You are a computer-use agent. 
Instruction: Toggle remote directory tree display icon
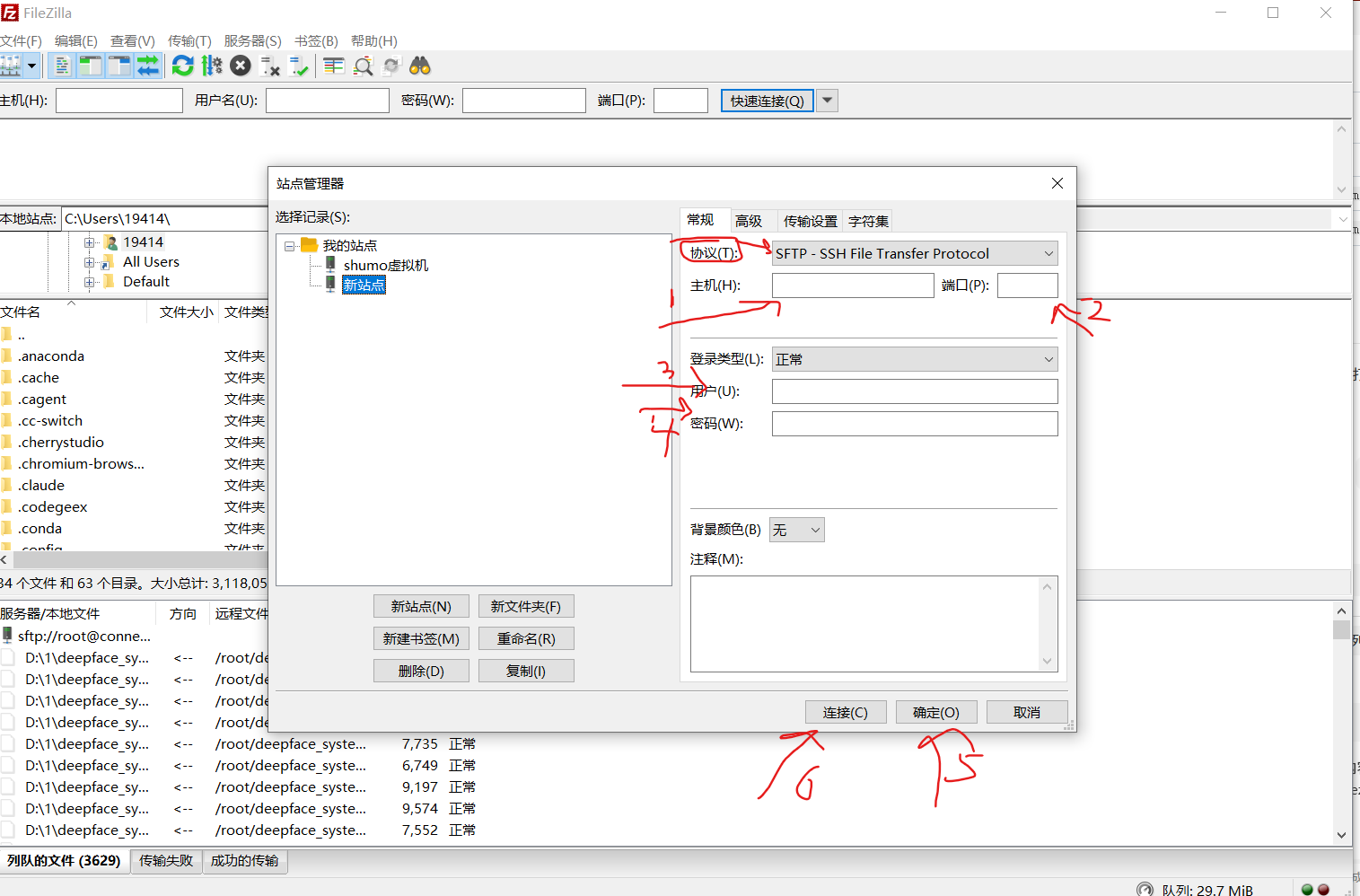pos(119,66)
